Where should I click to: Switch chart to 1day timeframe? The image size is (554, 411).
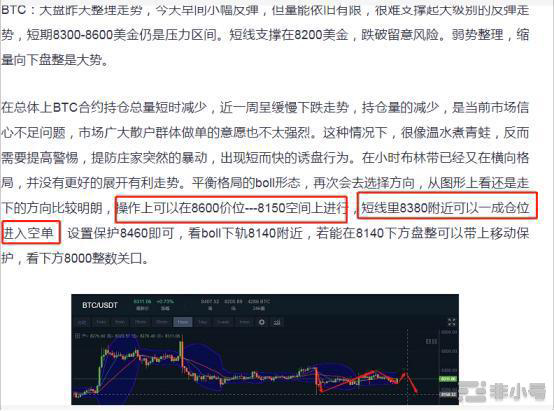pyautogui.click(x=202, y=322)
